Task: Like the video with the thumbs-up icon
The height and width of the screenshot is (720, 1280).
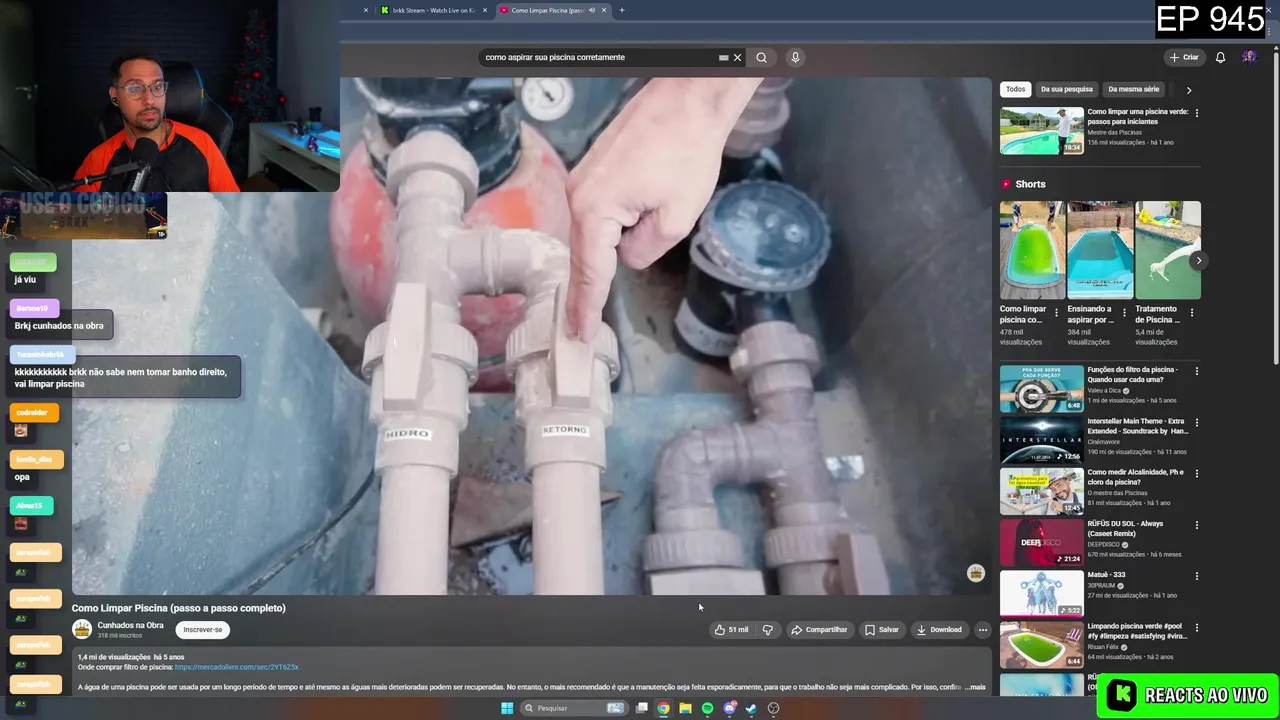Action: pyautogui.click(x=719, y=629)
